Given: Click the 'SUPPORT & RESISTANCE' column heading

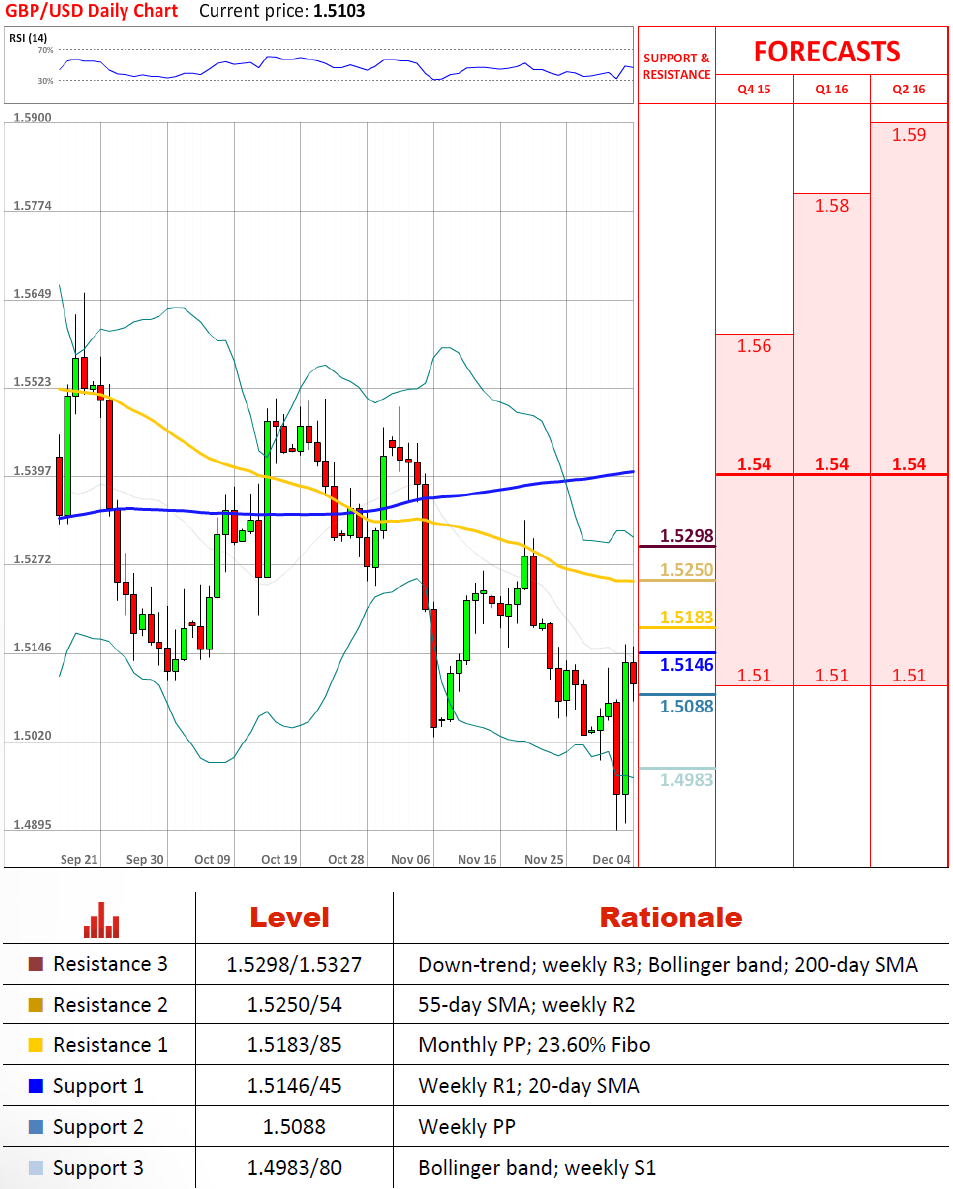Looking at the screenshot, I should 676,66.
